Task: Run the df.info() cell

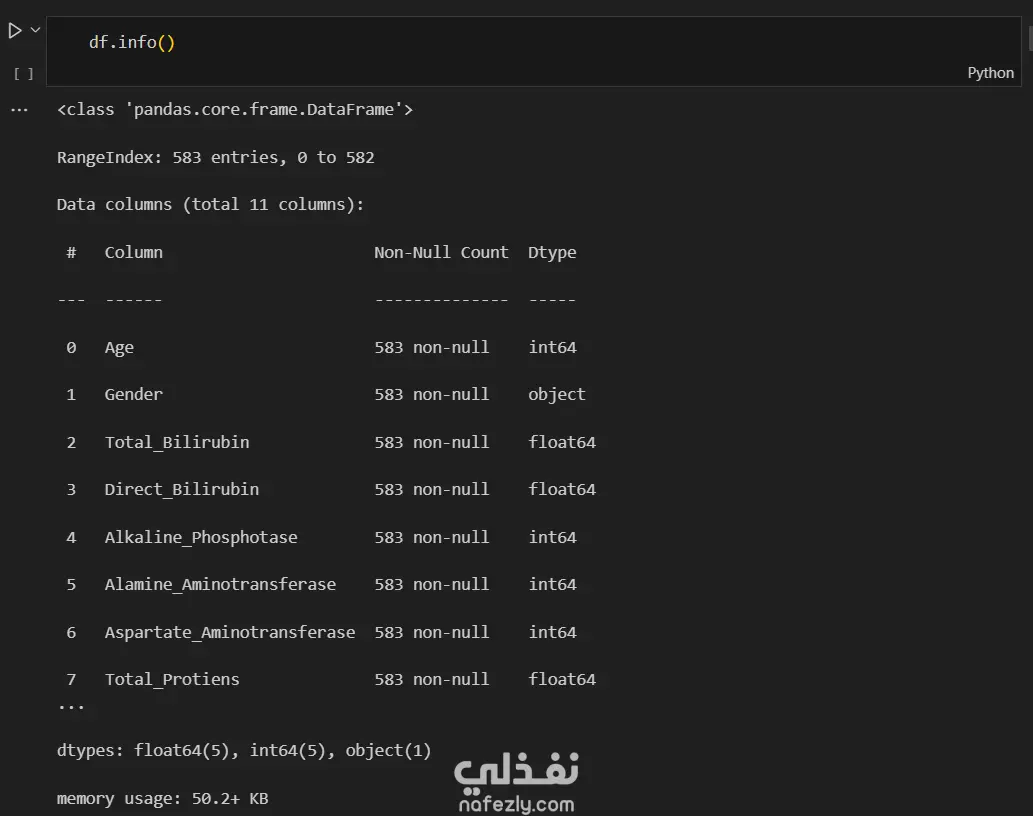Action: point(14,31)
